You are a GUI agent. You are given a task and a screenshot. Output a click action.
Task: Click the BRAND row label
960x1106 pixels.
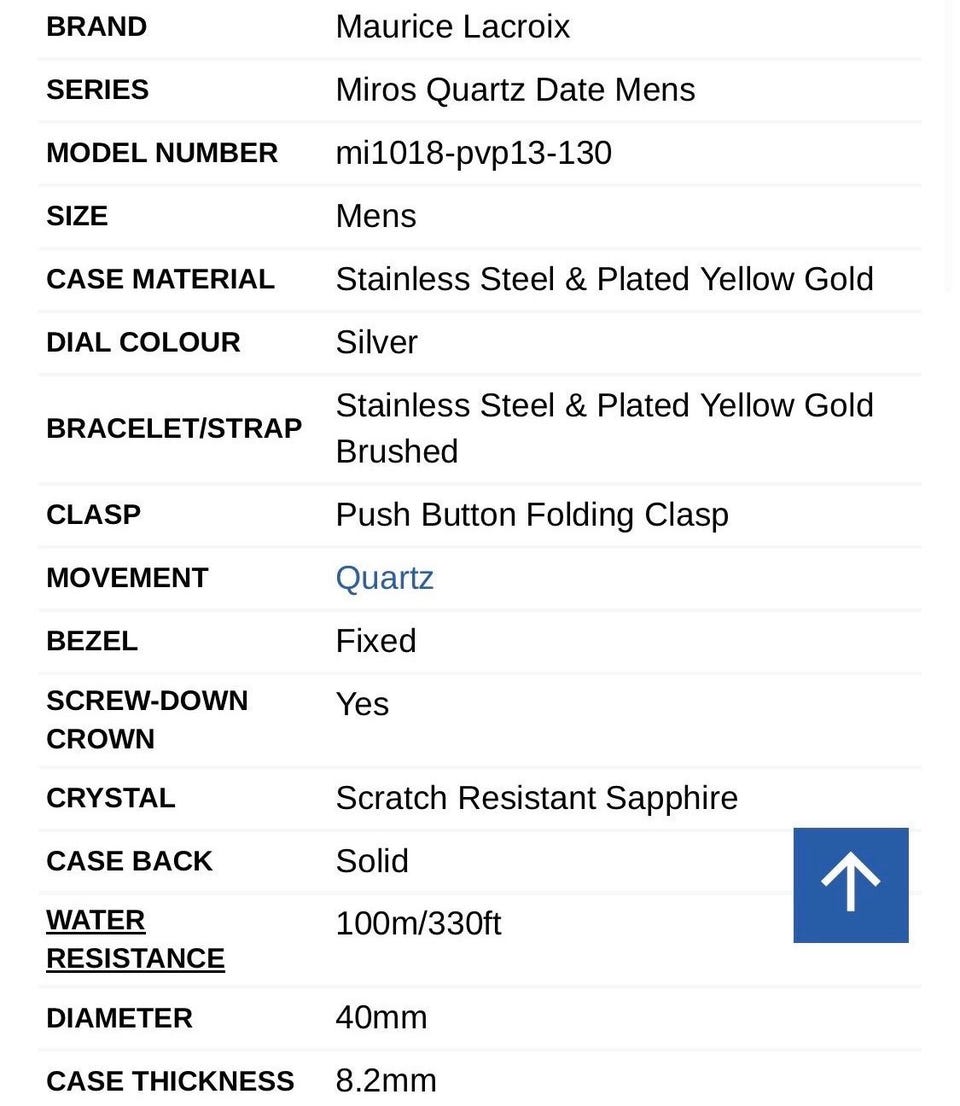[x=96, y=26]
